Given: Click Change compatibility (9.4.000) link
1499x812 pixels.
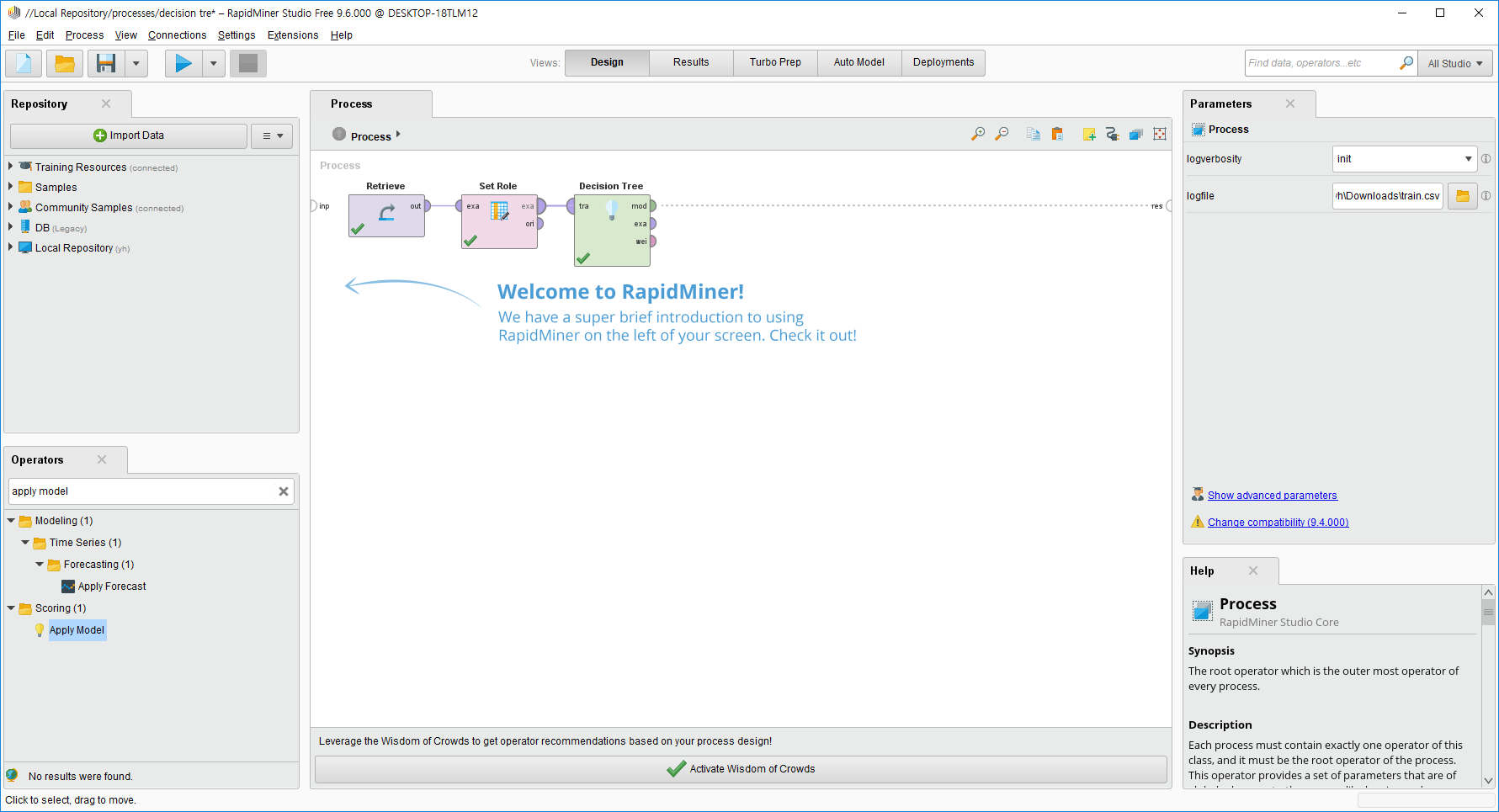Looking at the screenshot, I should coord(1278,523).
